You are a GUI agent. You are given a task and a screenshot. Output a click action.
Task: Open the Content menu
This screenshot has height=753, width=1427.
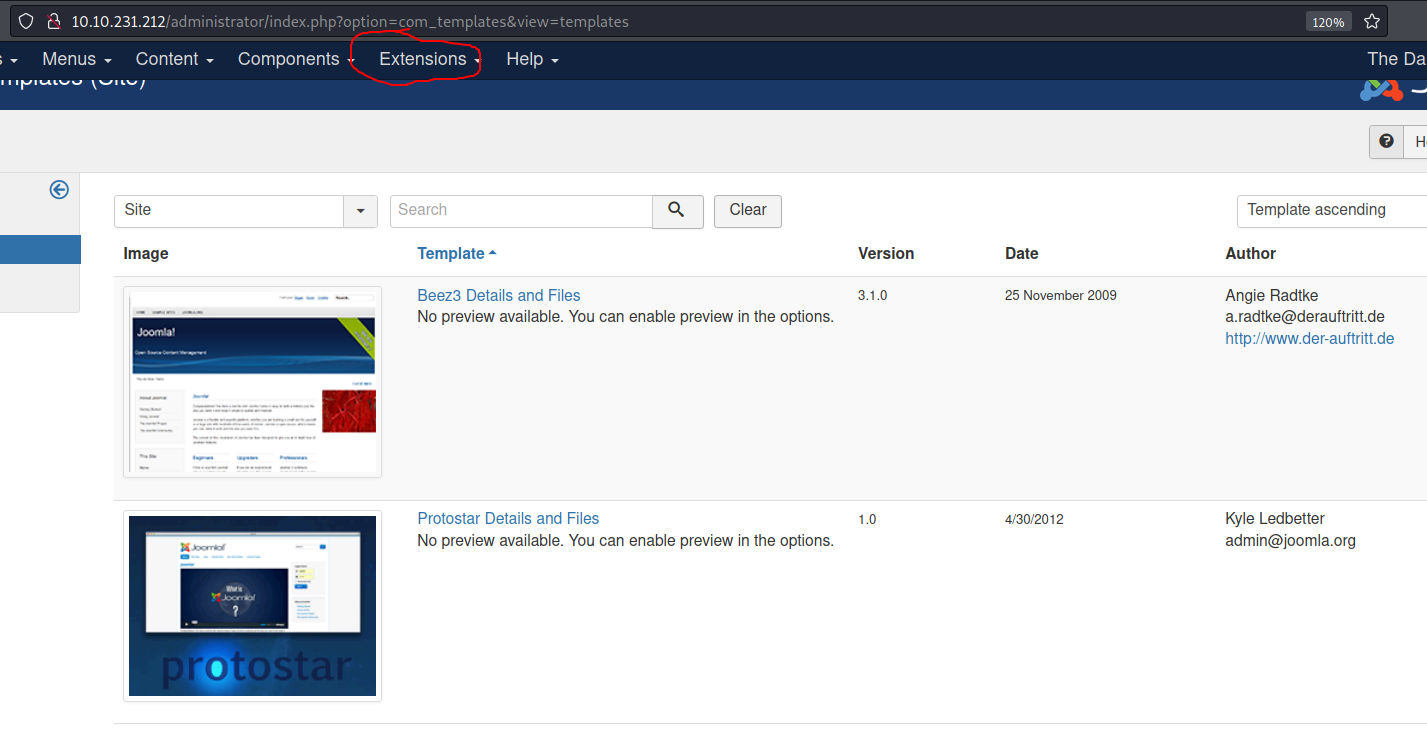[175, 59]
